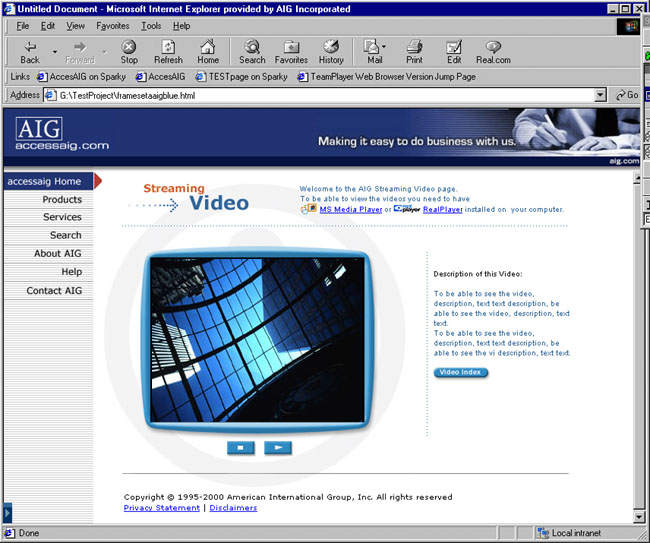Expand the Address bar dropdown arrow
The image size is (650, 543).
pos(600,95)
